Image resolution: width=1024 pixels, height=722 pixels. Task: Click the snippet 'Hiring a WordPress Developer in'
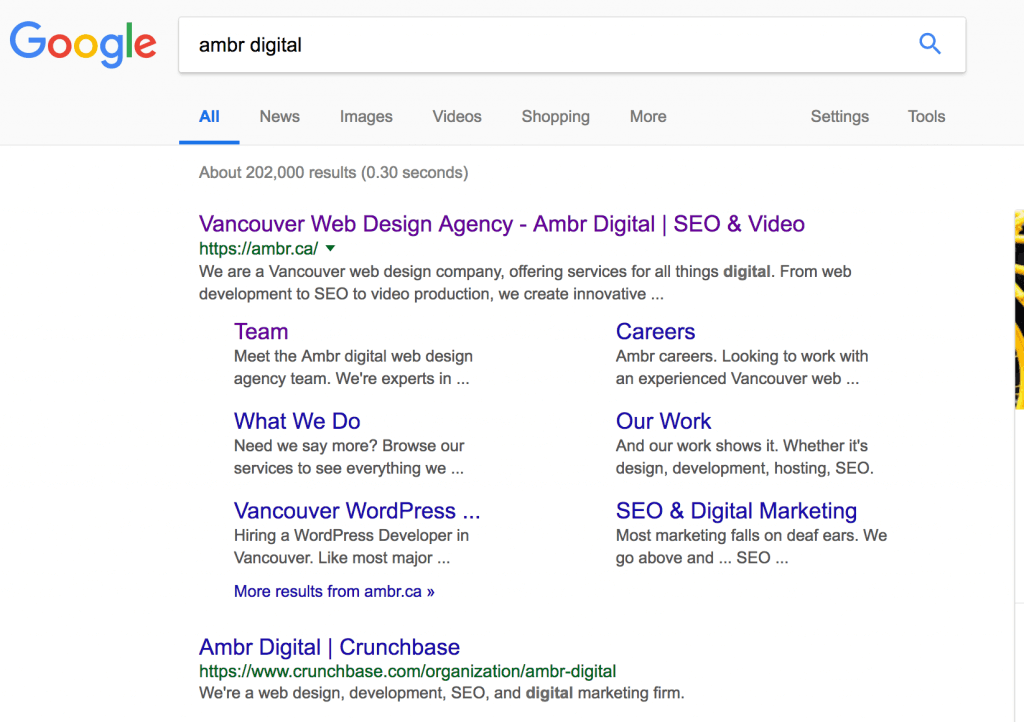(x=351, y=546)
